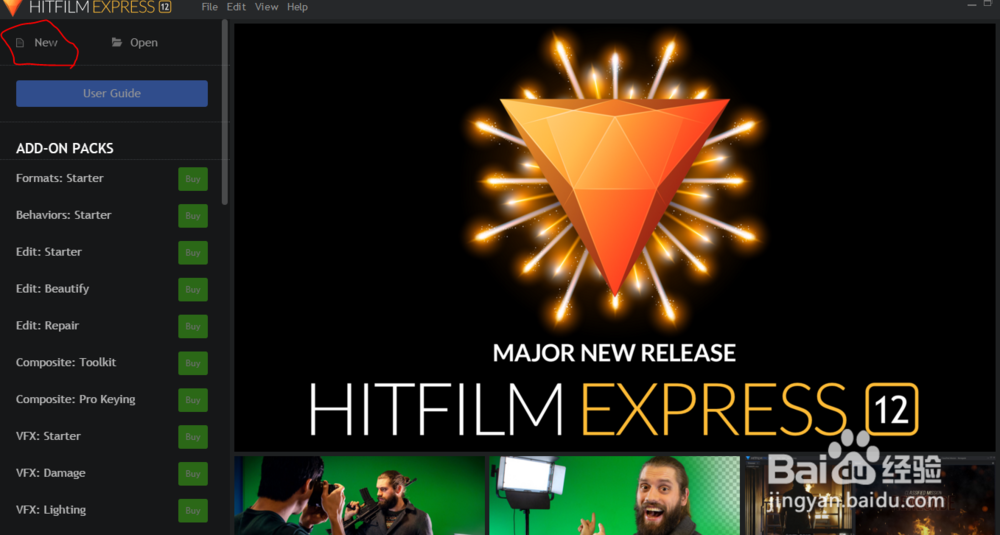This screenshot has width=1000, height=535.
Task: Select the VFX: Damage text
Action: (x=50, y=473)
